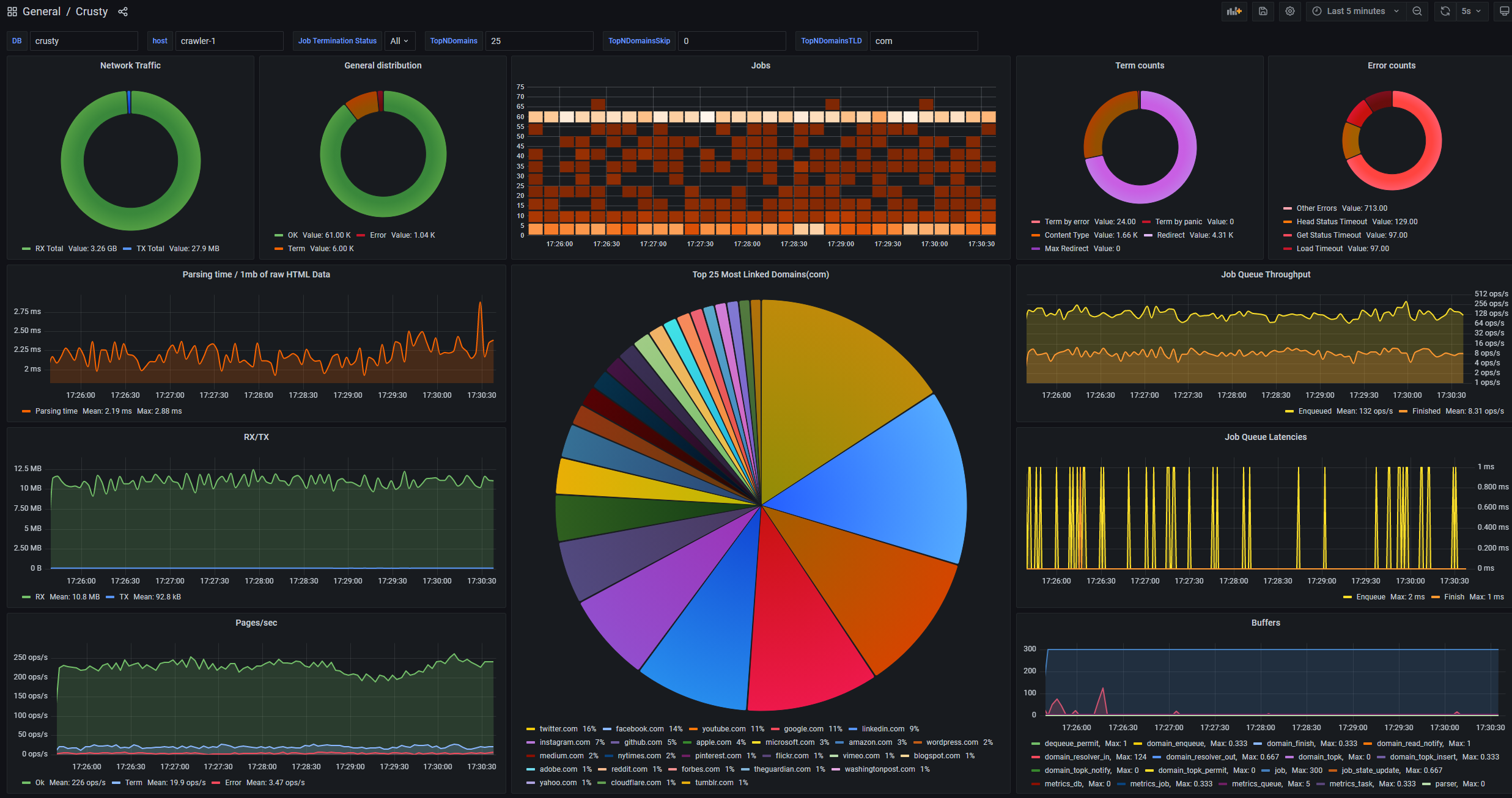The image size is (1512, 798).
Task: Open the Jobs panel title menu
Action: 760,65
